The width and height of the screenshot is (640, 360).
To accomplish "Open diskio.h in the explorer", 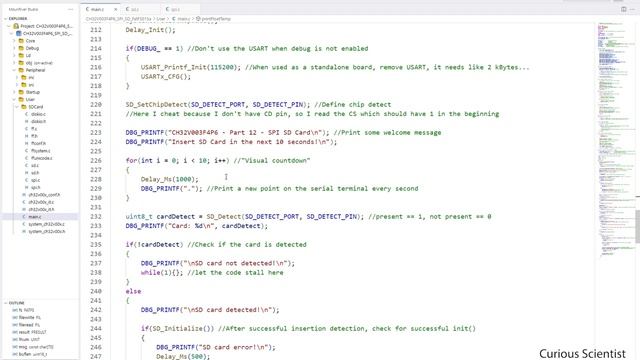I will pyautogui.click(x=38, y=122).
